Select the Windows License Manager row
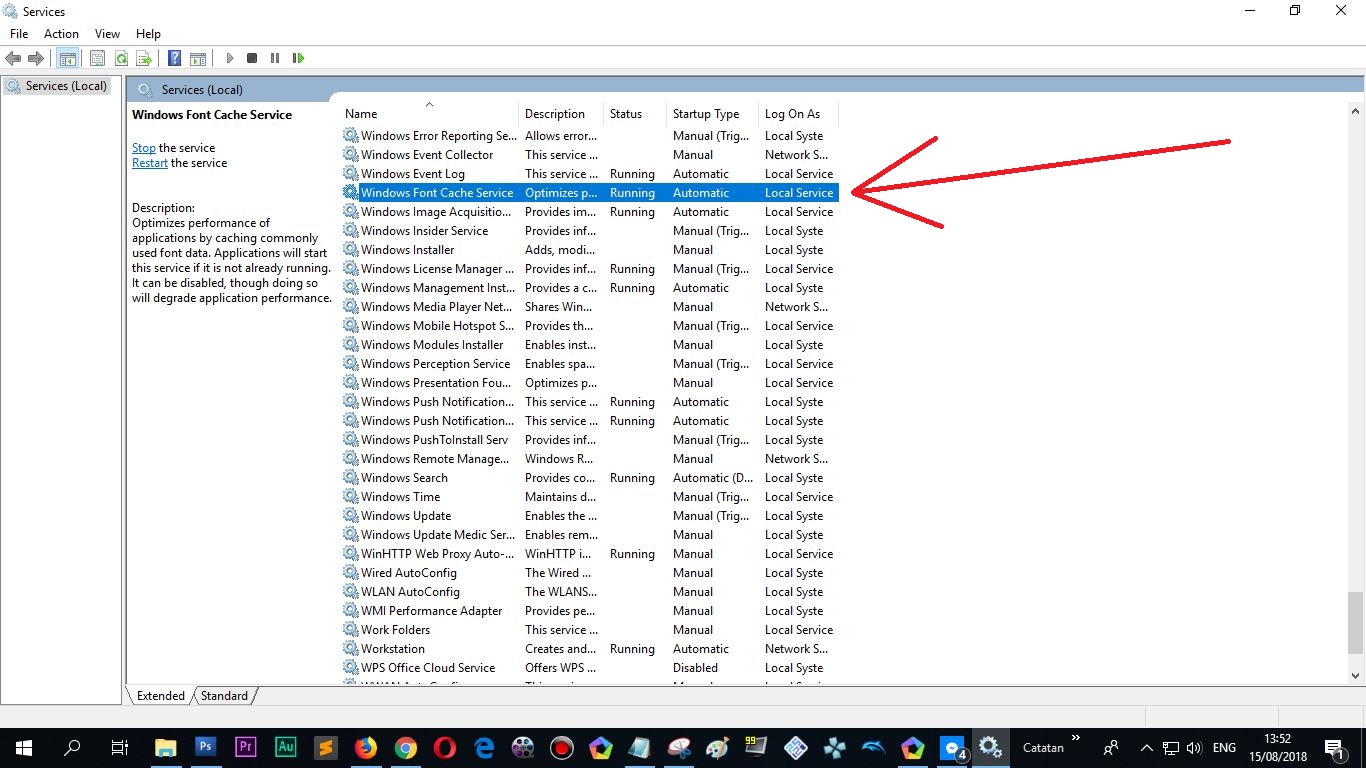This screenshot has width=1366, height=768. (x=590, y=269)
